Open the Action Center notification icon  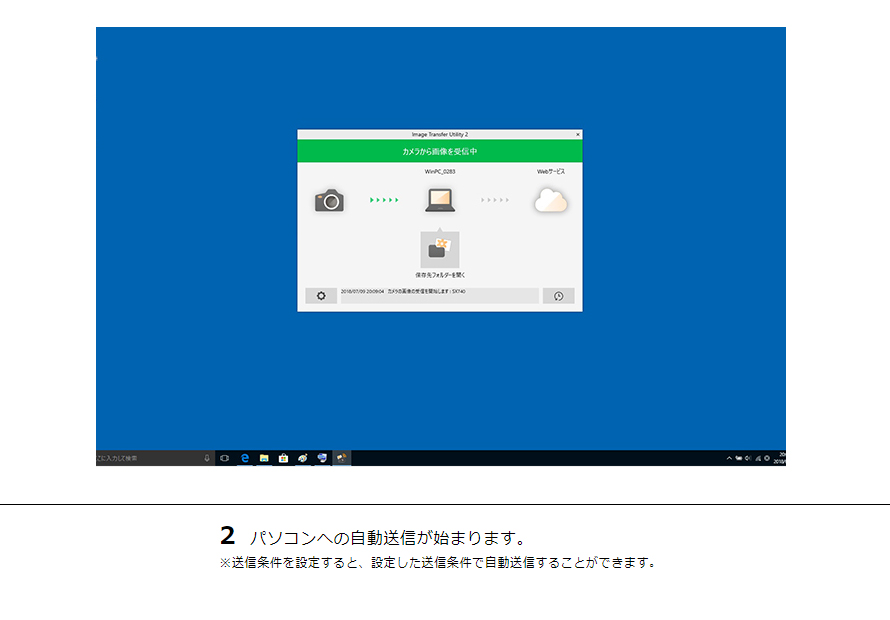767,458
